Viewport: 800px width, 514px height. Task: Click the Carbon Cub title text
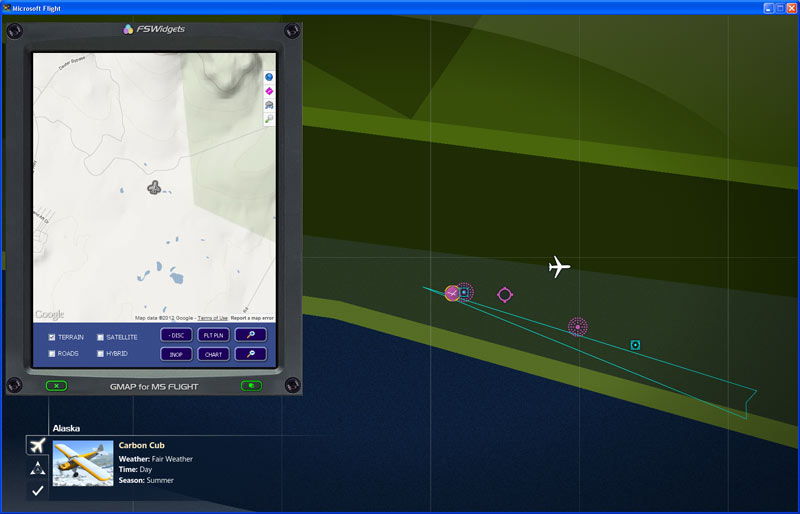141,446
